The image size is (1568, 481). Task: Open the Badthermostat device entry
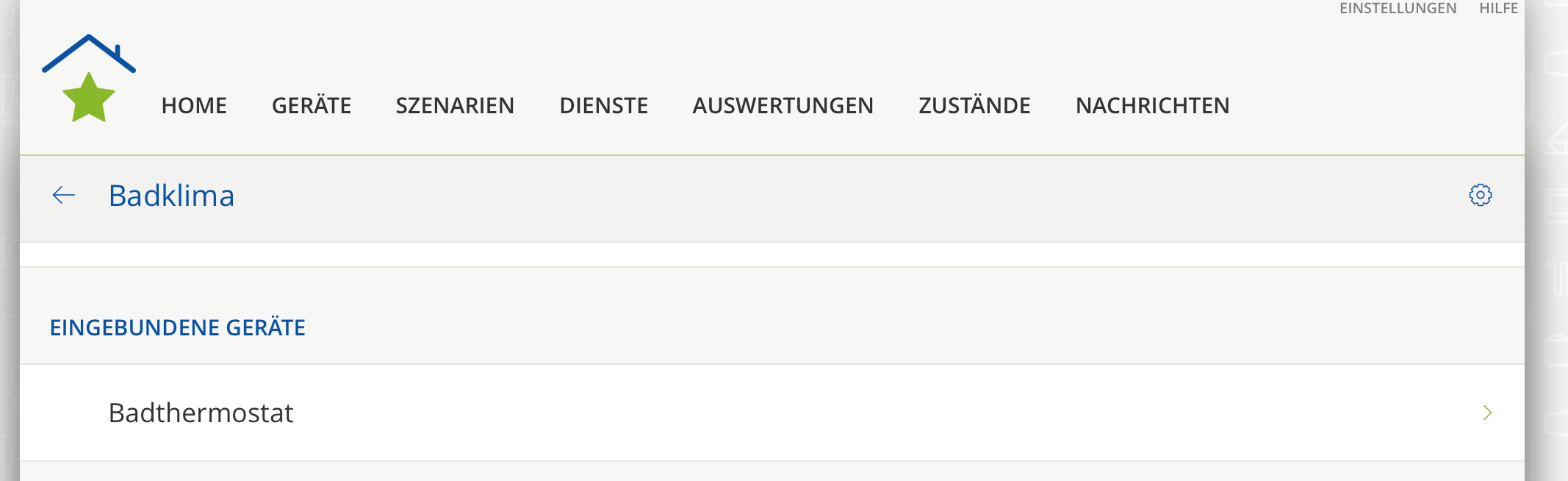coord(201,413)
